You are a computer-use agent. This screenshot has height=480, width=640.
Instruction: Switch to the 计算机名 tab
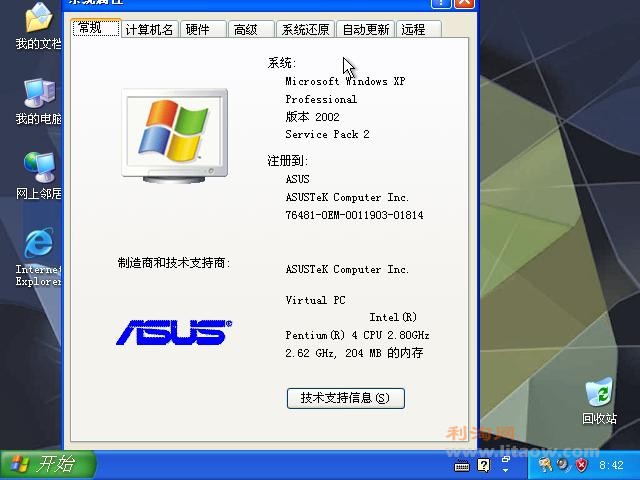pos(149,29)
